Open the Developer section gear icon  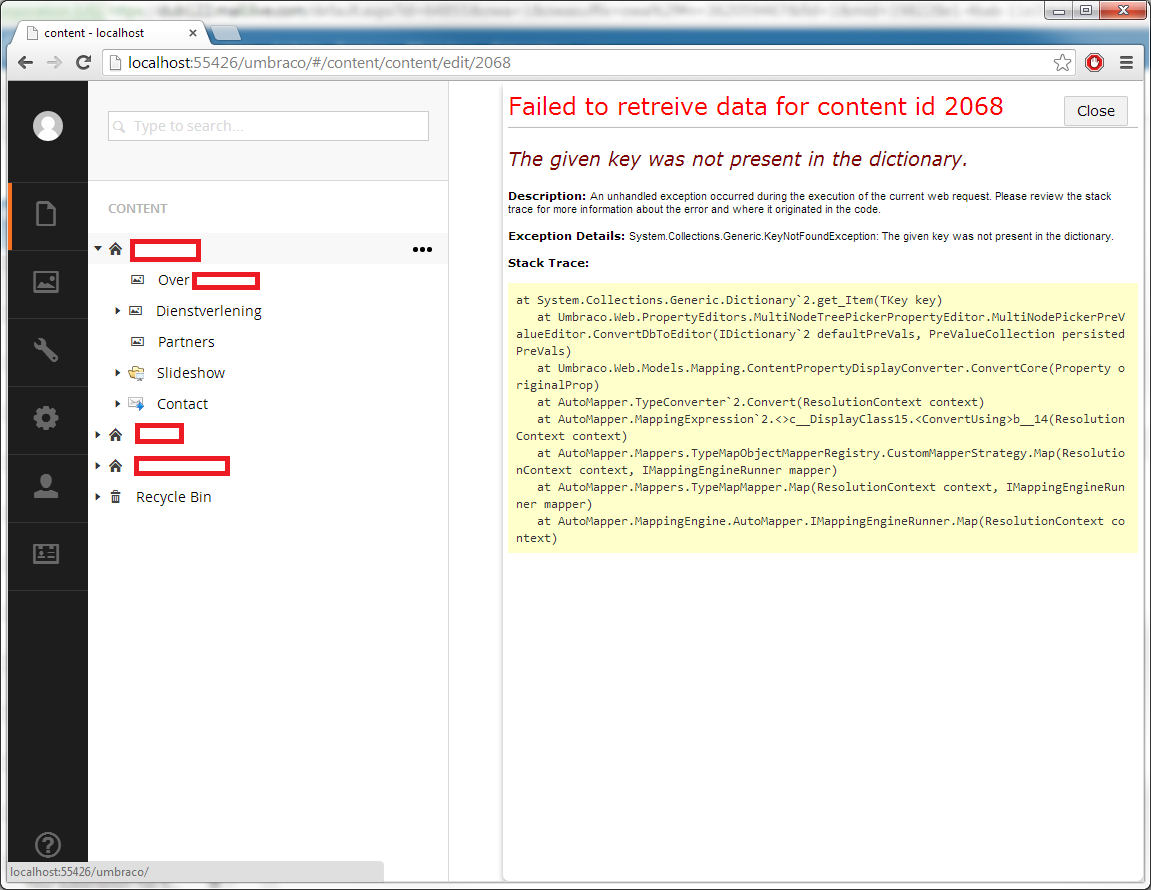(46, 418)
